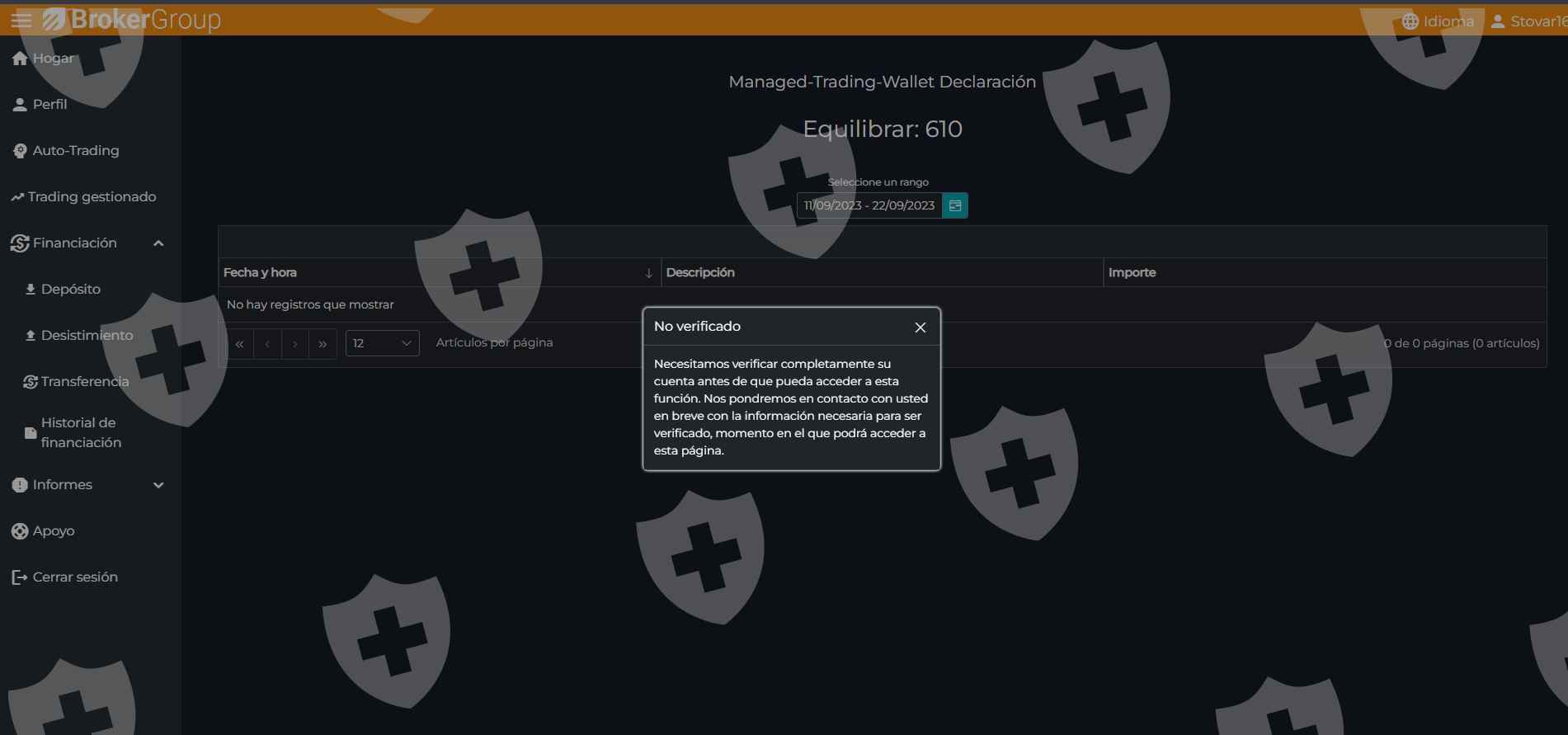Click the date range input field

pyautogui.click(x=869, y=205)
